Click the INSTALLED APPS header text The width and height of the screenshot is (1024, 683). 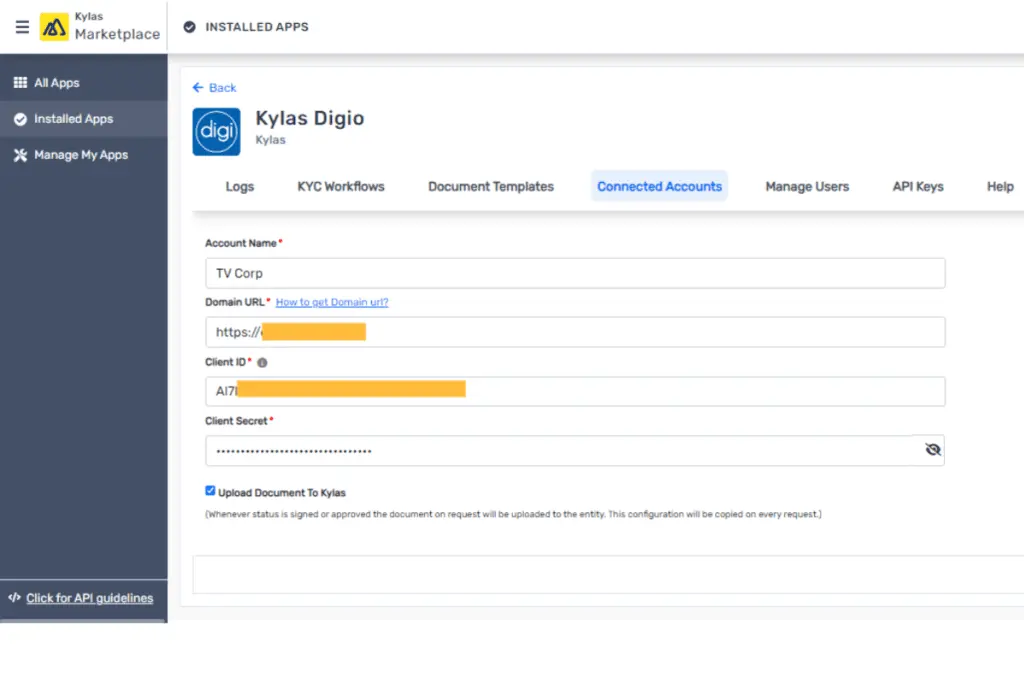pyautogui.click(x=257, y=27)
